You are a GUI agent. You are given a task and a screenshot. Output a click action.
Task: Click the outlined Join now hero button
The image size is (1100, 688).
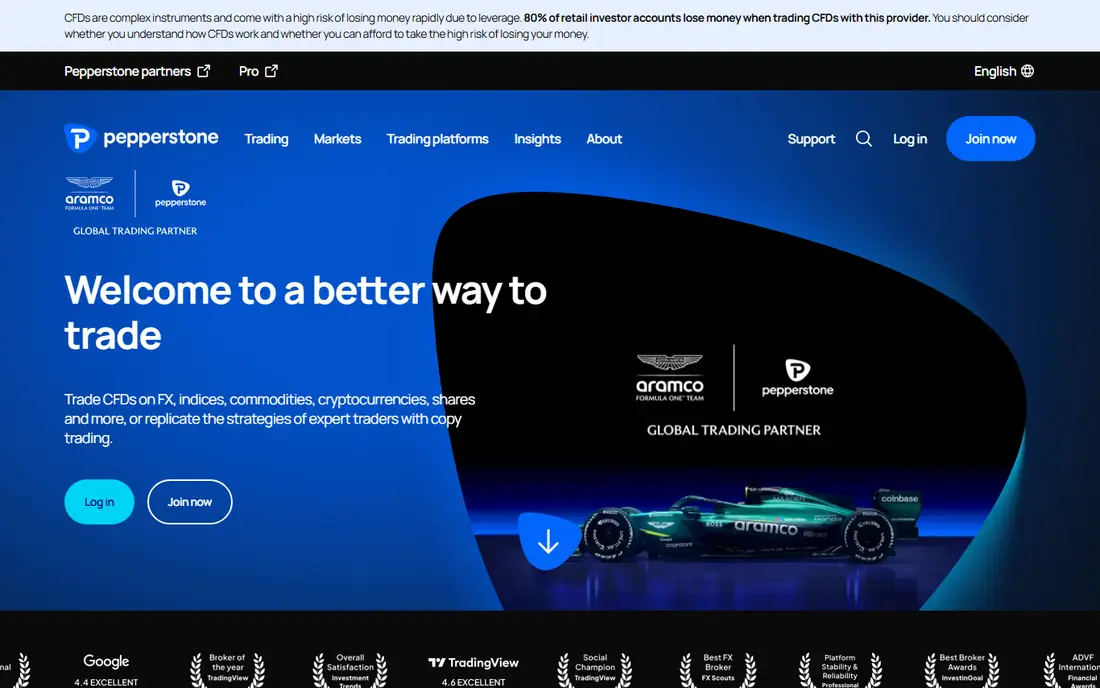(189, 502)
